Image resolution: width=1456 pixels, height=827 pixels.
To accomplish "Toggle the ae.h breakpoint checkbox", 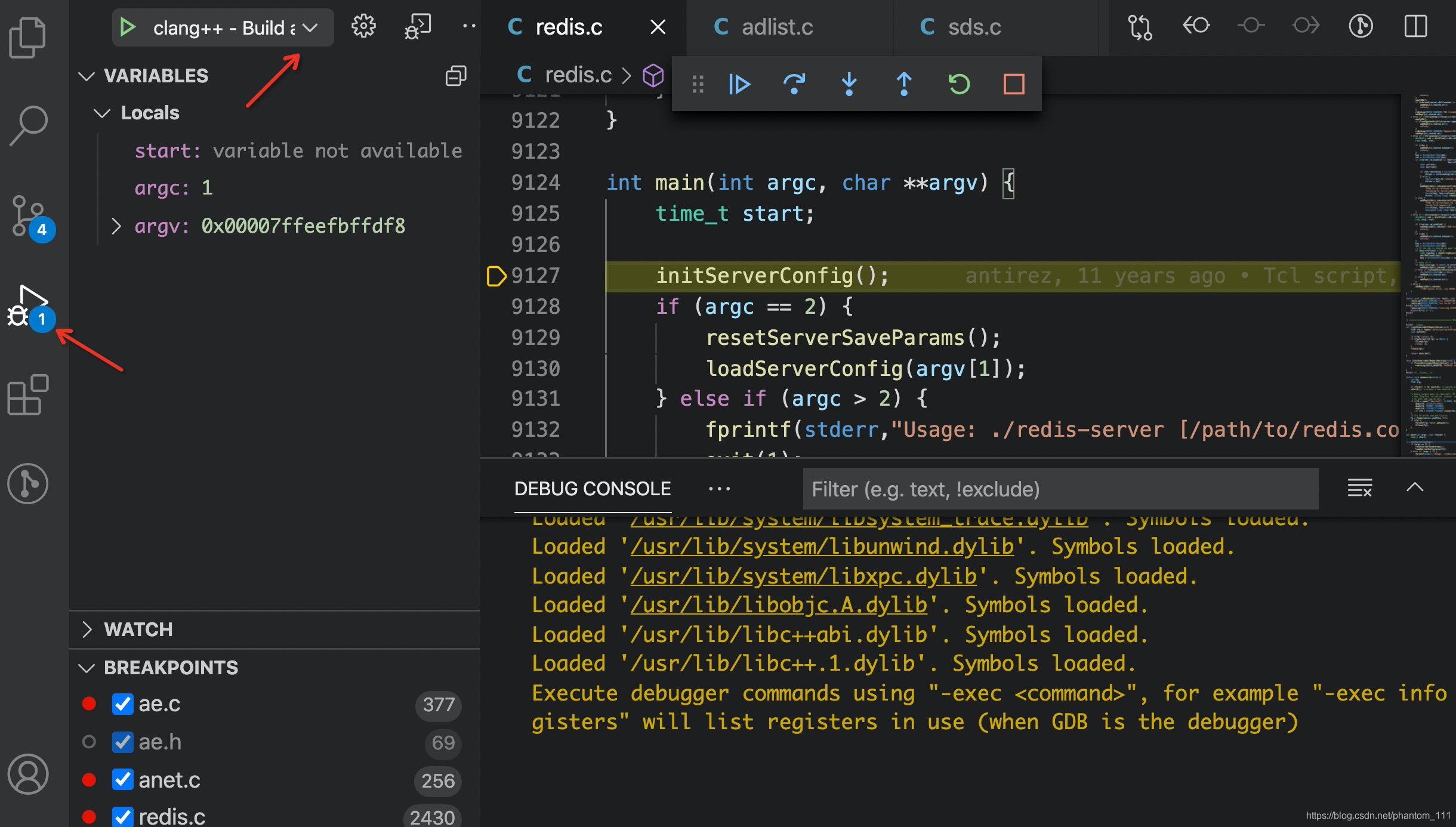I will point(122,742).
